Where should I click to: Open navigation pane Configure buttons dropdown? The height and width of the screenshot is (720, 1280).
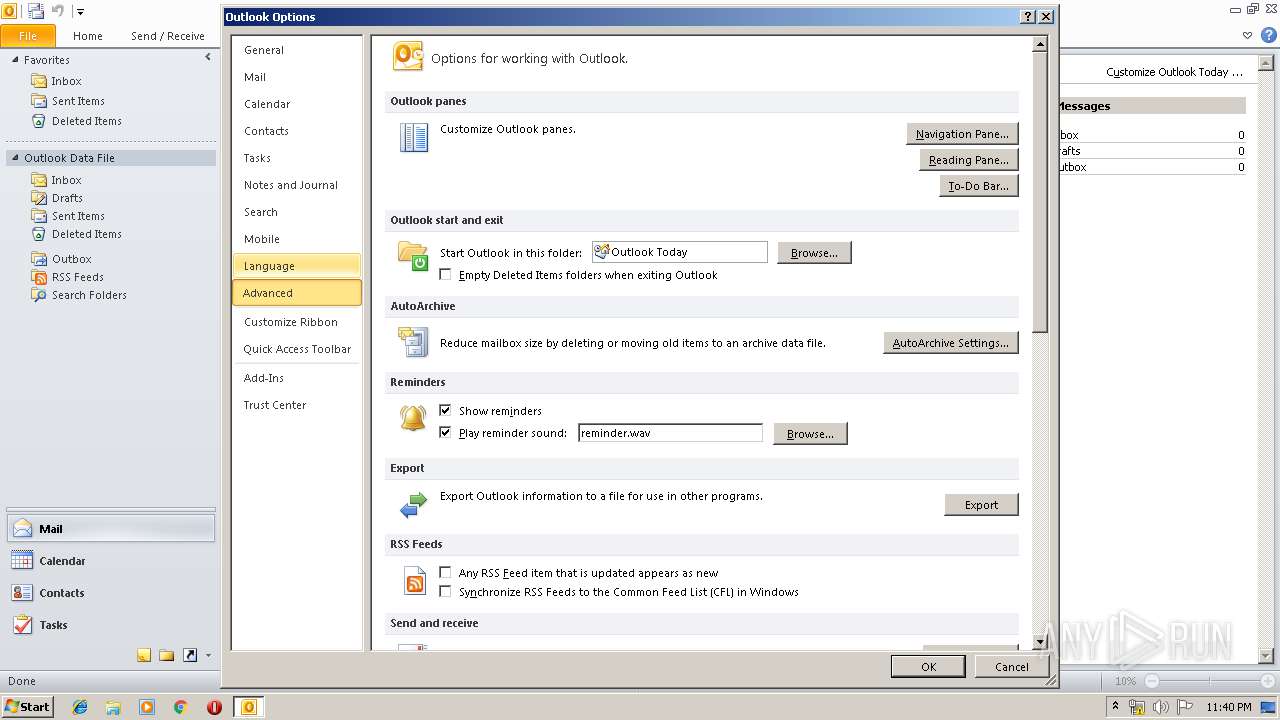point(208,656)
